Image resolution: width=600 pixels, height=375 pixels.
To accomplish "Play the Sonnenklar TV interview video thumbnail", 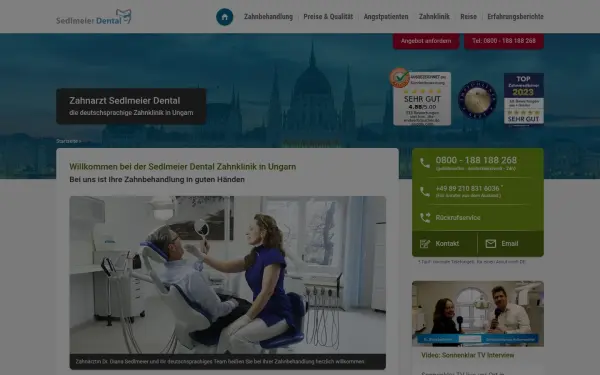I will 478,314.
